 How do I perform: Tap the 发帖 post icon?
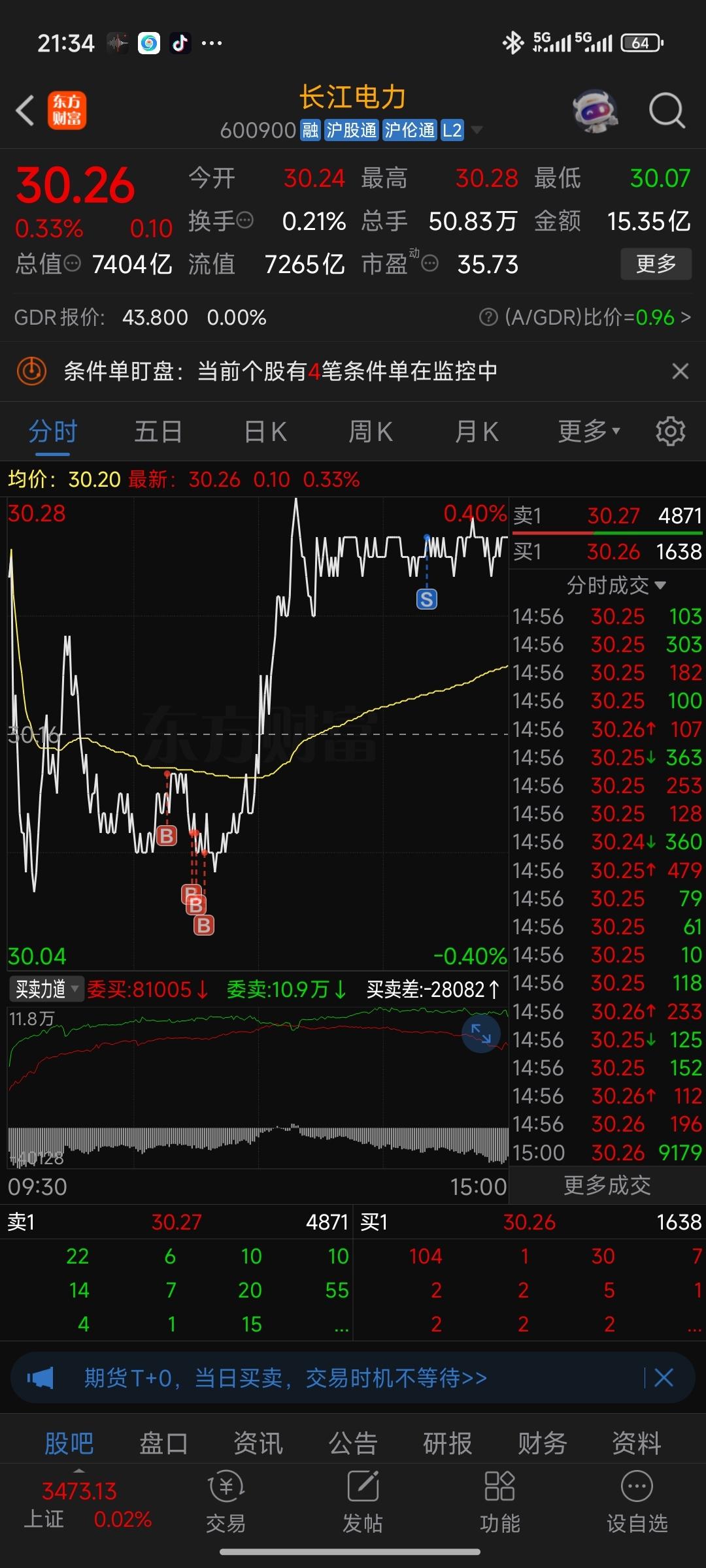click(363, 1501)
